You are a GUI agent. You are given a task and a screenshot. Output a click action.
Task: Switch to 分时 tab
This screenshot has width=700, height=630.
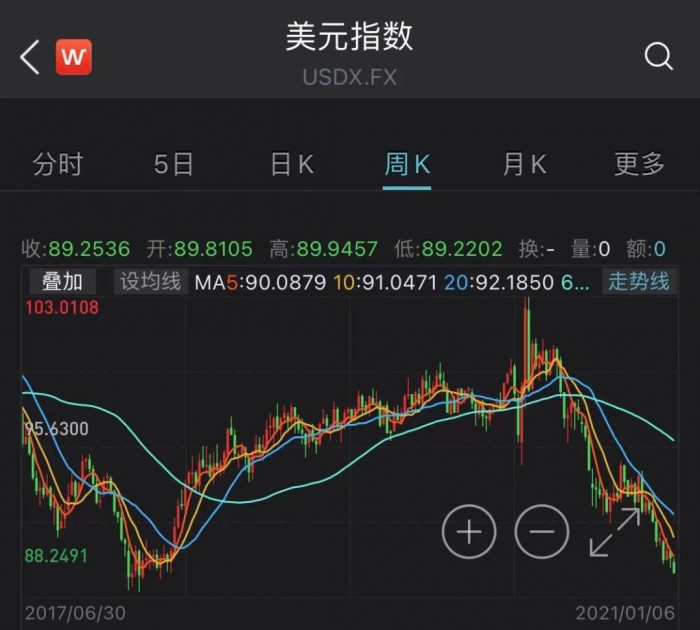pyautogui.click(x=58, y=164)
